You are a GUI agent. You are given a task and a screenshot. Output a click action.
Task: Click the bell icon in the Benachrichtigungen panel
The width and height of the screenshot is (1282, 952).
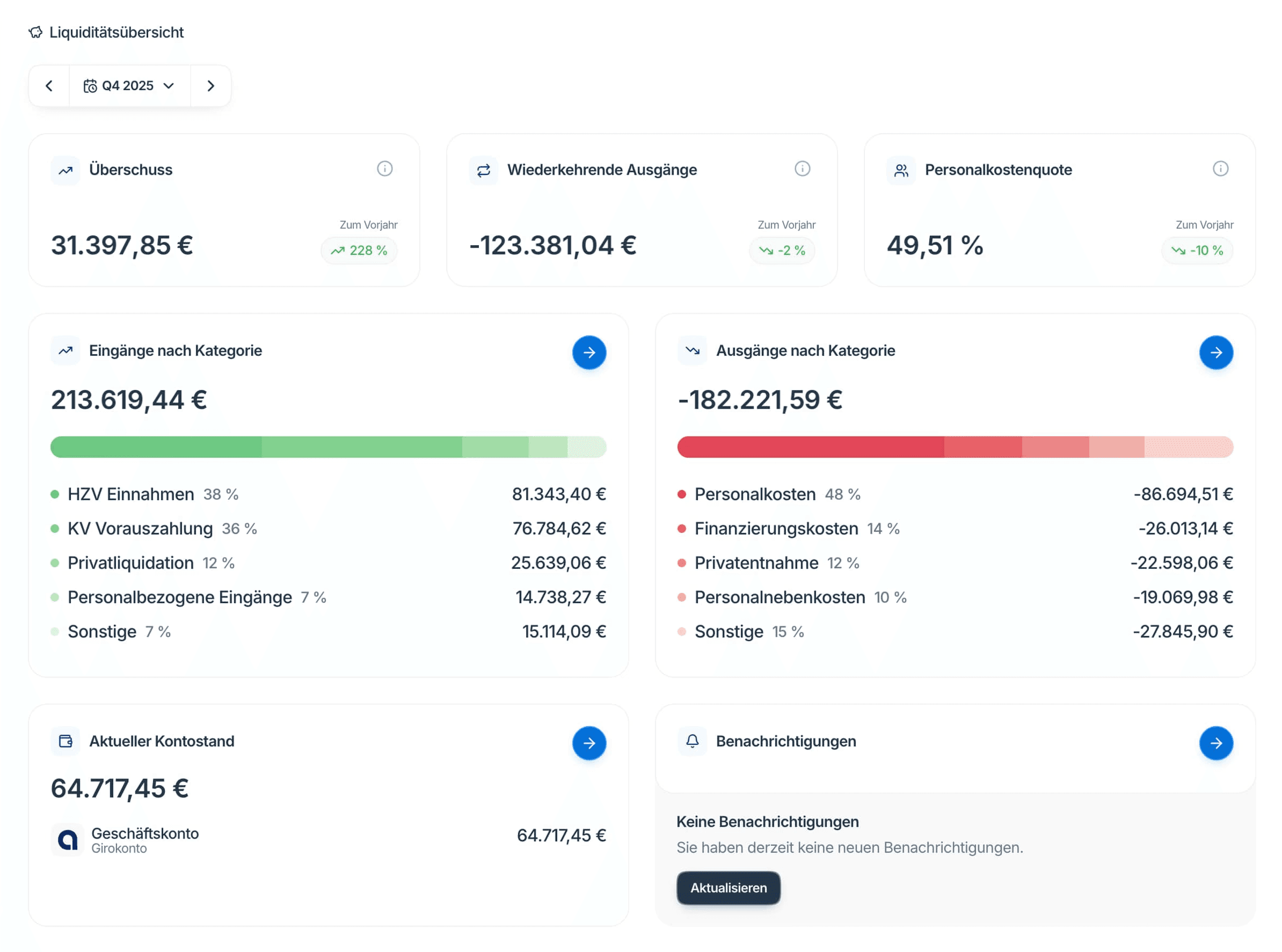tap(693, 741)
